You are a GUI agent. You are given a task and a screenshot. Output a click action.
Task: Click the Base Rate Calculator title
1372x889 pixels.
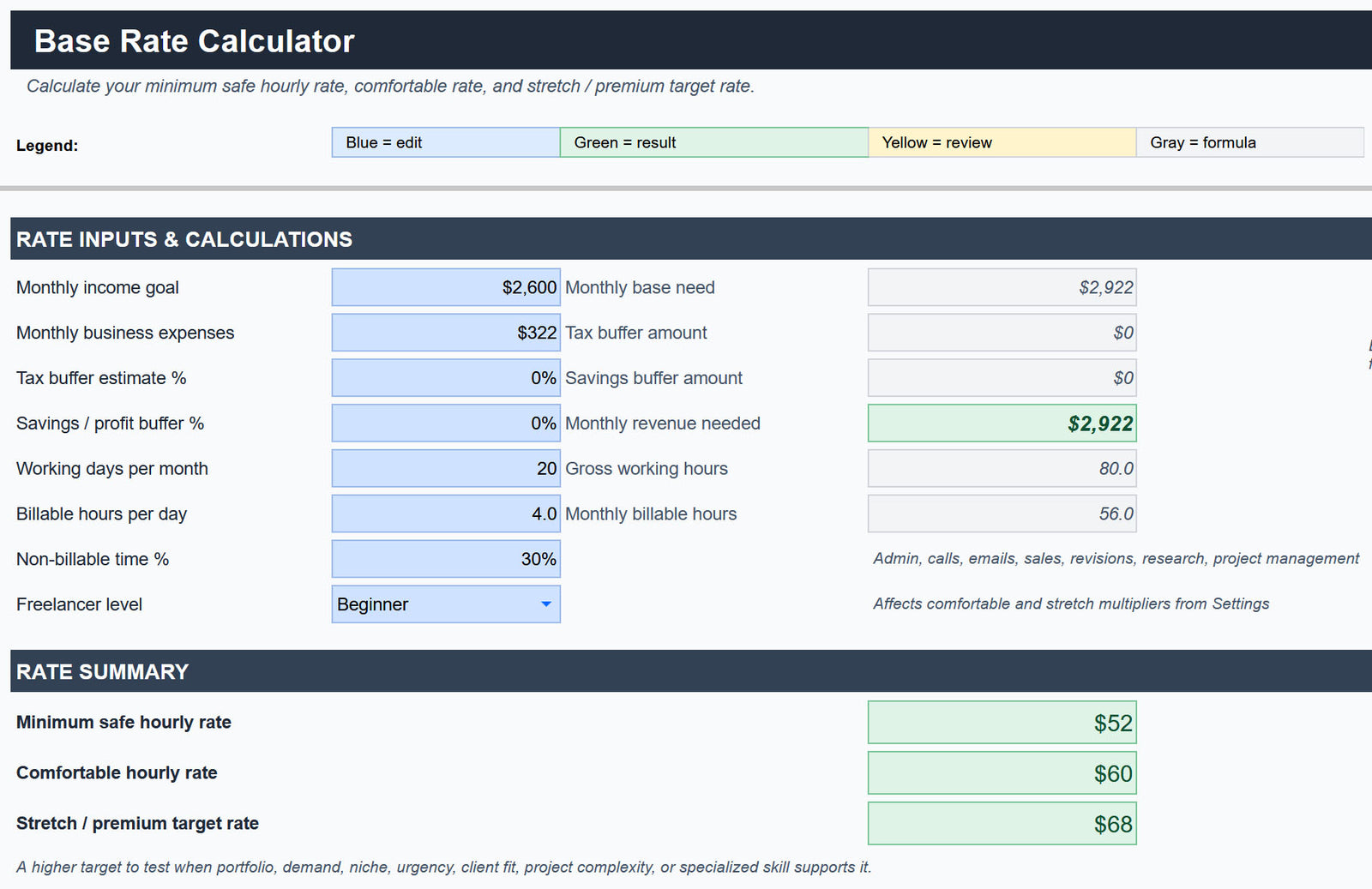194,41
